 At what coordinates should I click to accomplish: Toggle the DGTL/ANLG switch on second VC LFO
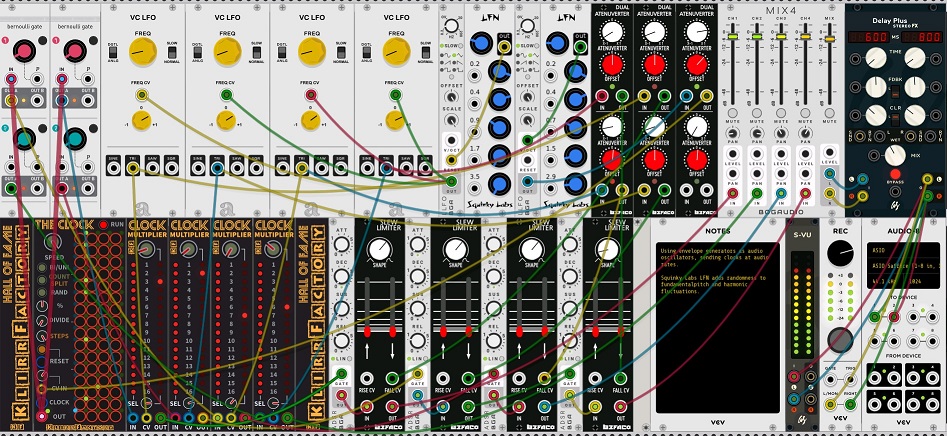(x=197, y=52)
